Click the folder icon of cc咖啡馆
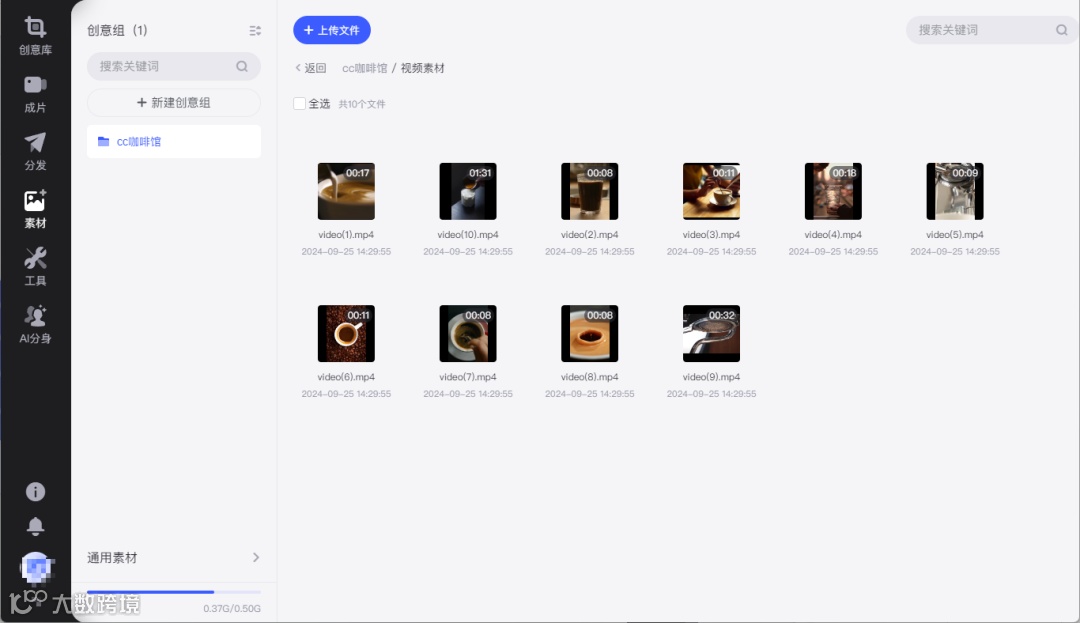1080x623 pixels. (x=103, y=141)
